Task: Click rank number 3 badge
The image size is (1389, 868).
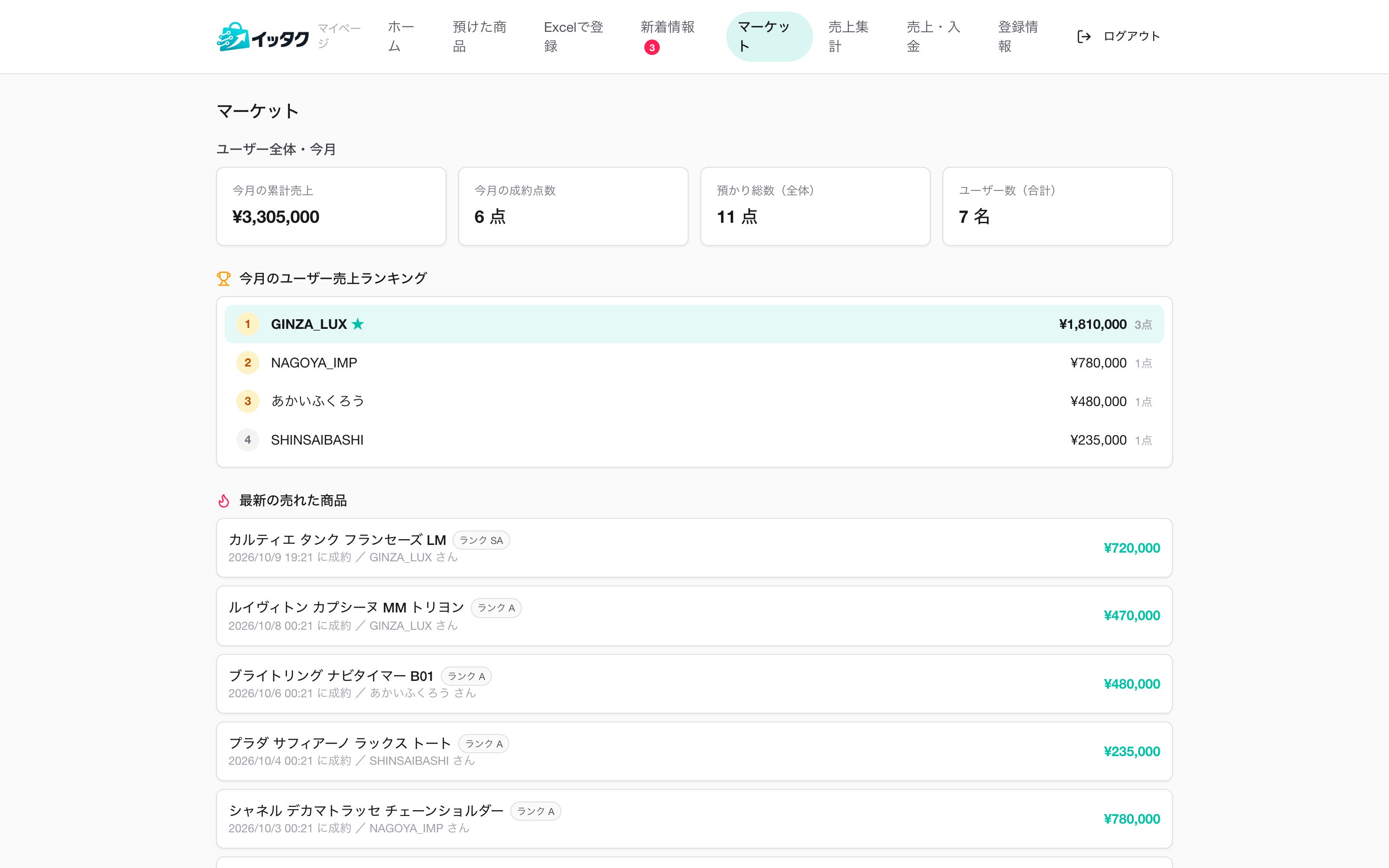Action: (x=248, y=401)
